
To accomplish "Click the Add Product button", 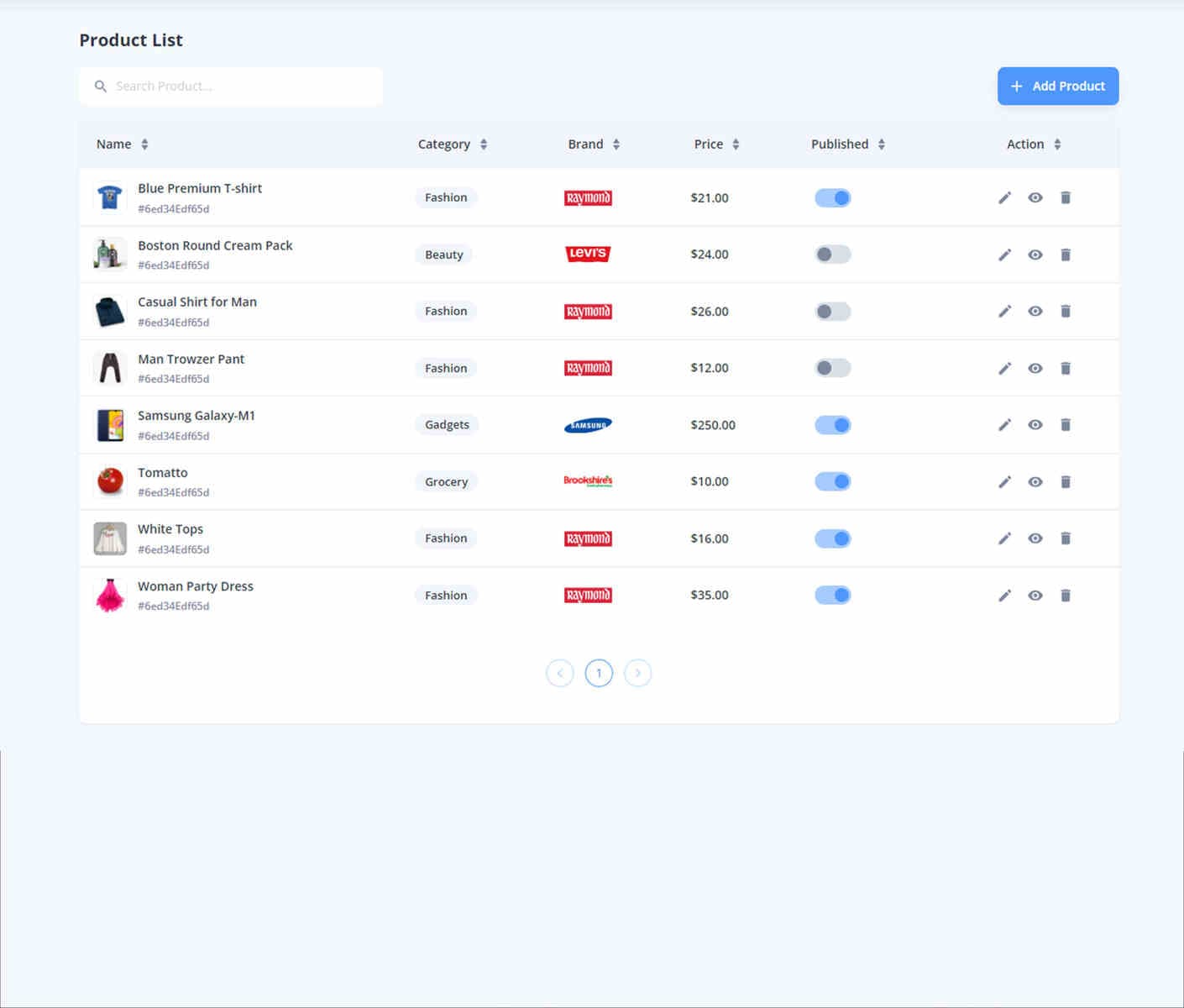I will 1057,86.
